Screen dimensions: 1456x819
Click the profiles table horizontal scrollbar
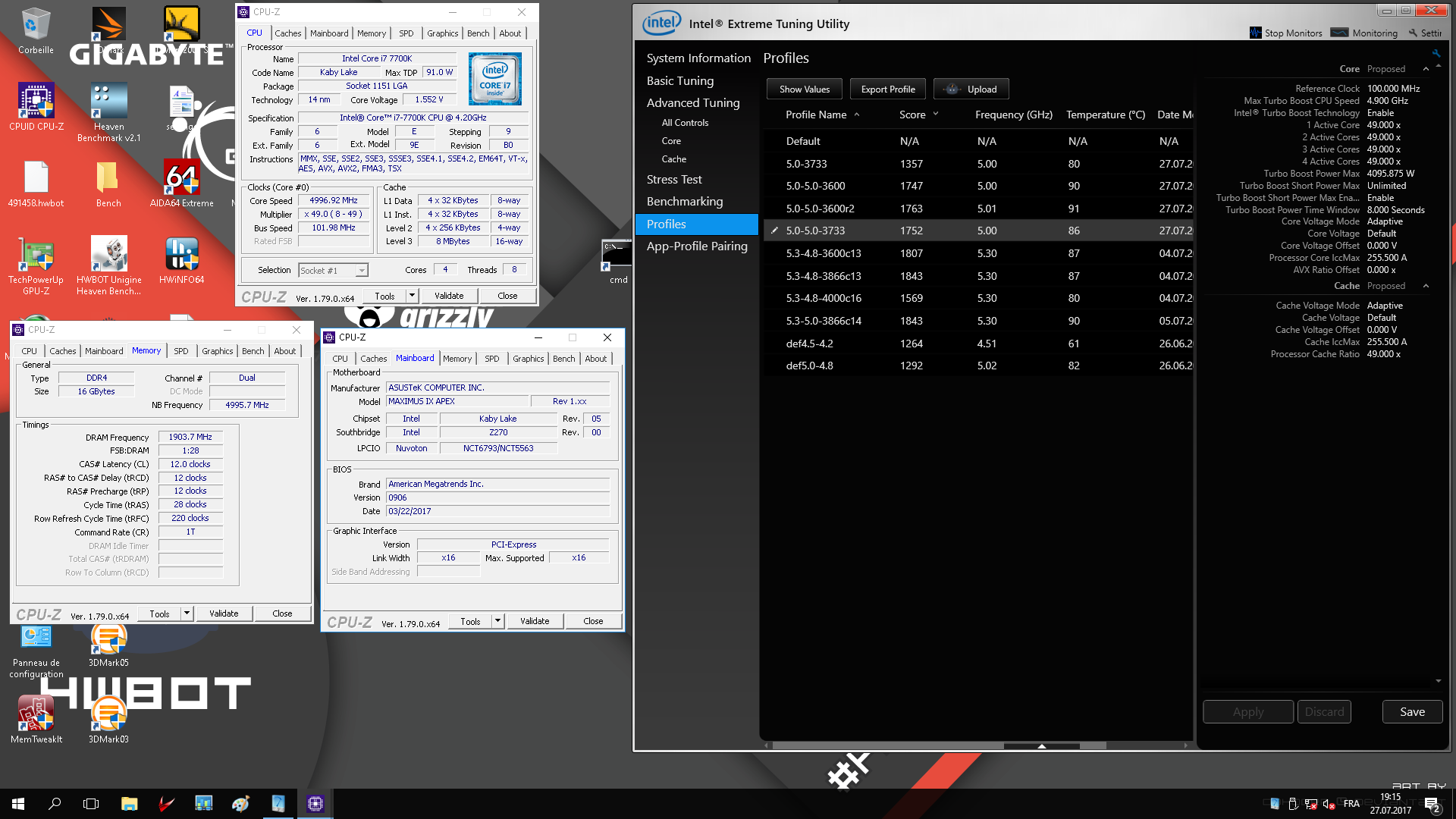(x=977, y=745)
